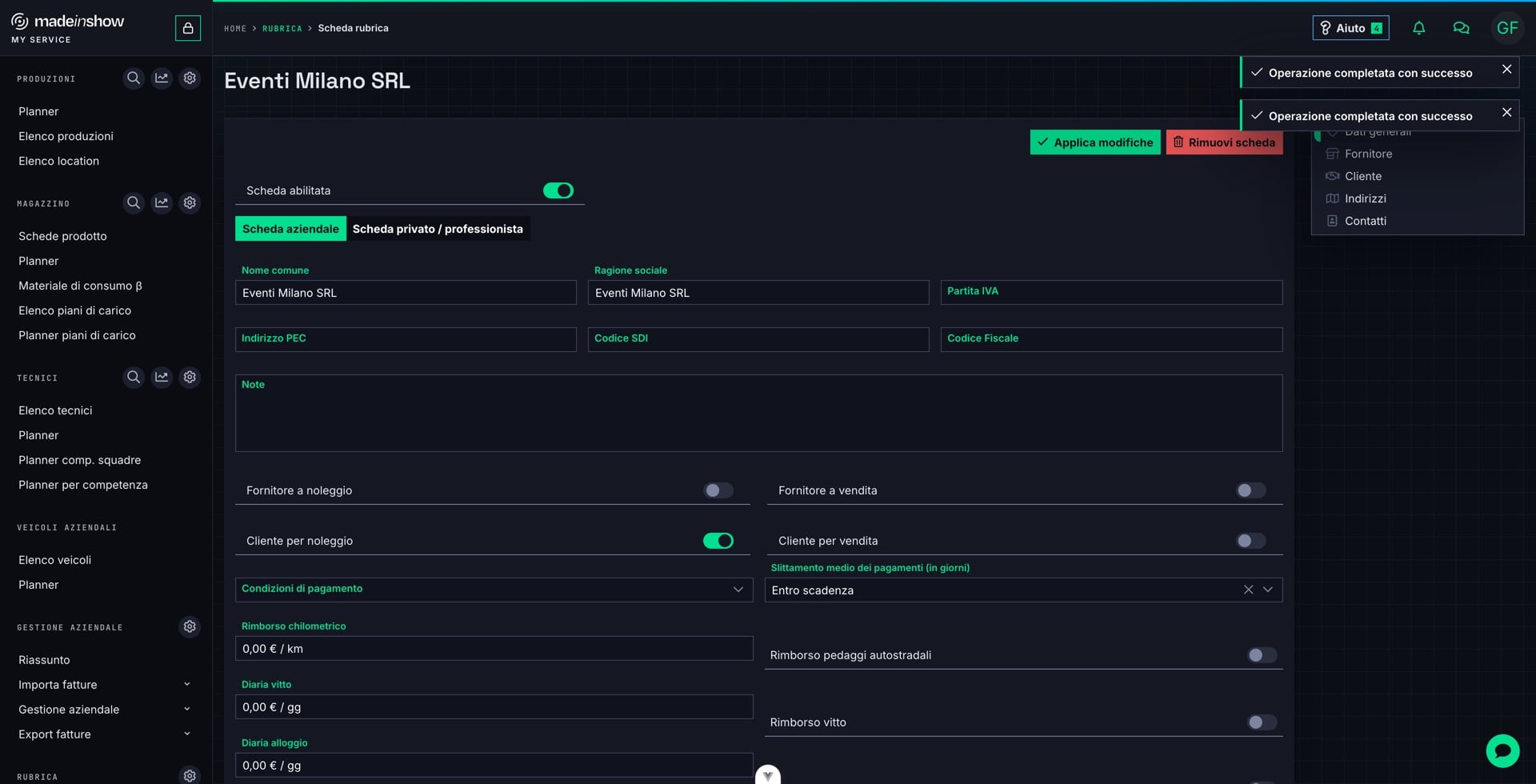The height and width of the screenshot is (784, 1536).
Task: Open the Magazzino settings gear
Action: [x=190, y=203]
